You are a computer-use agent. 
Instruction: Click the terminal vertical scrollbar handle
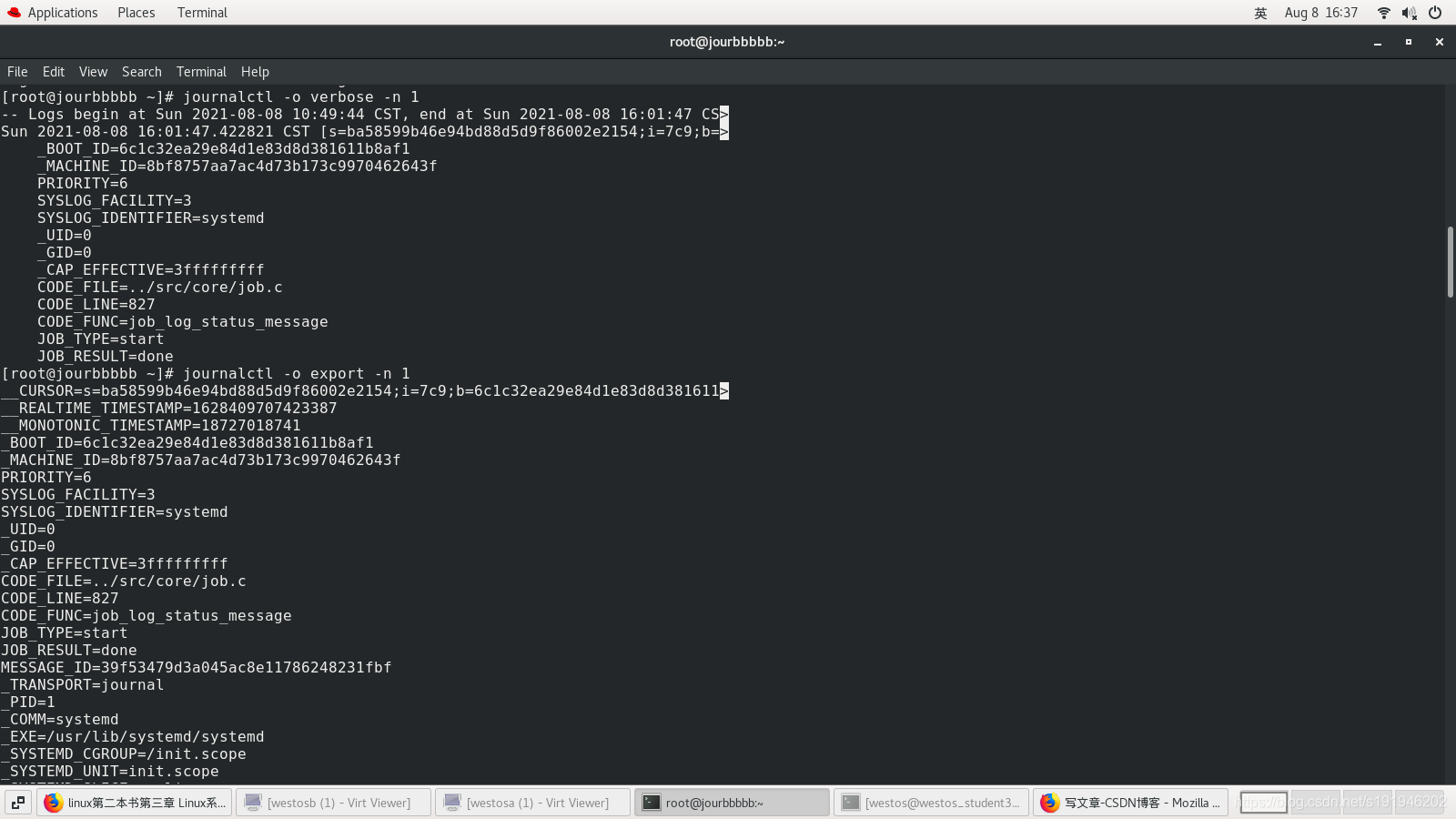[x=1451, y=262]
